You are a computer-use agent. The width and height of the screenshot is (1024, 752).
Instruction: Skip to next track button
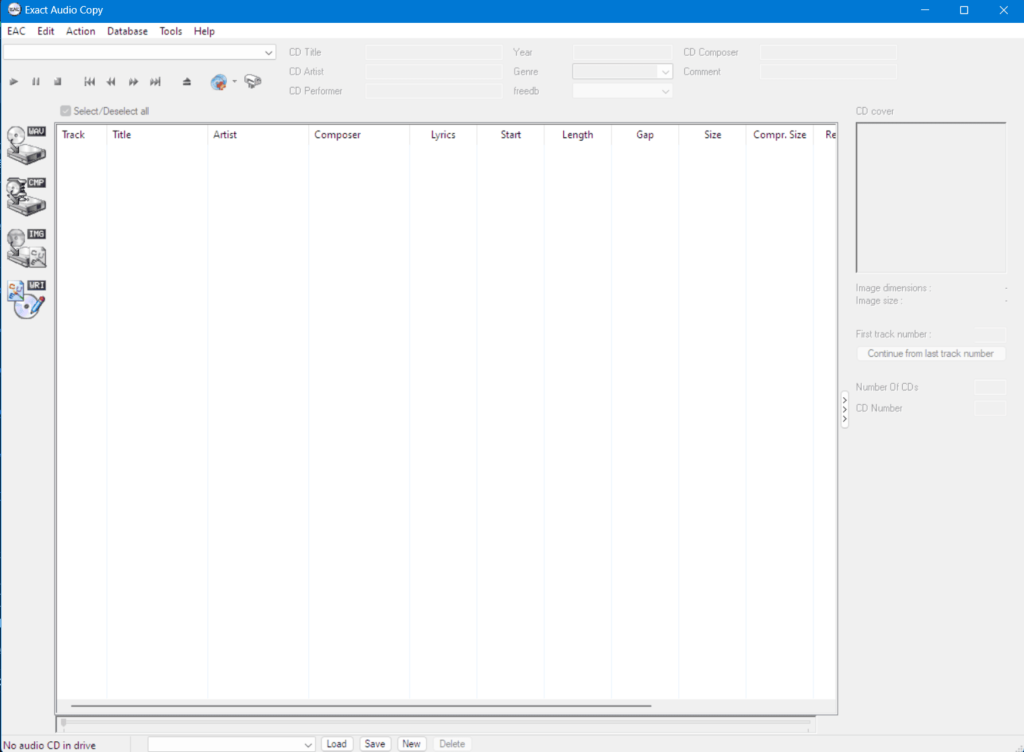(x=155, y=82)
